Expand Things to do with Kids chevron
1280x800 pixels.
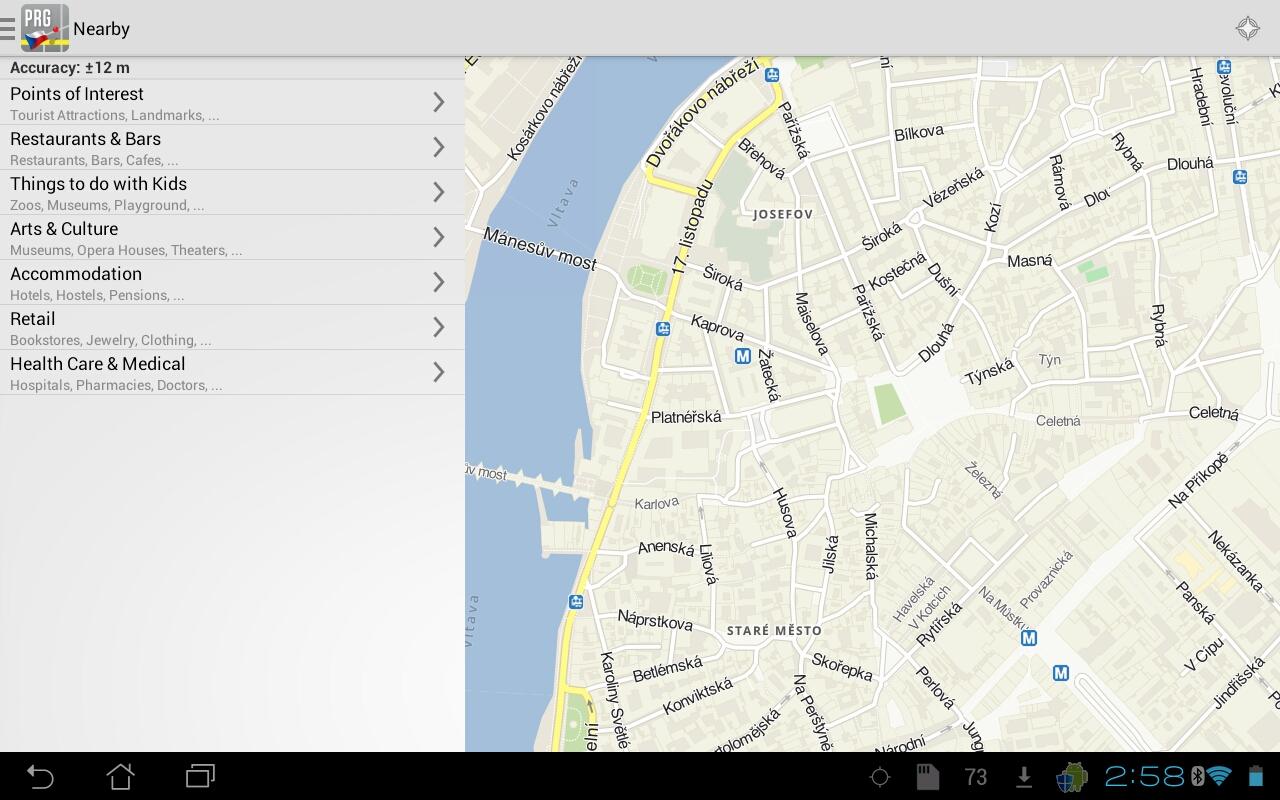click(x=438, y=192)
